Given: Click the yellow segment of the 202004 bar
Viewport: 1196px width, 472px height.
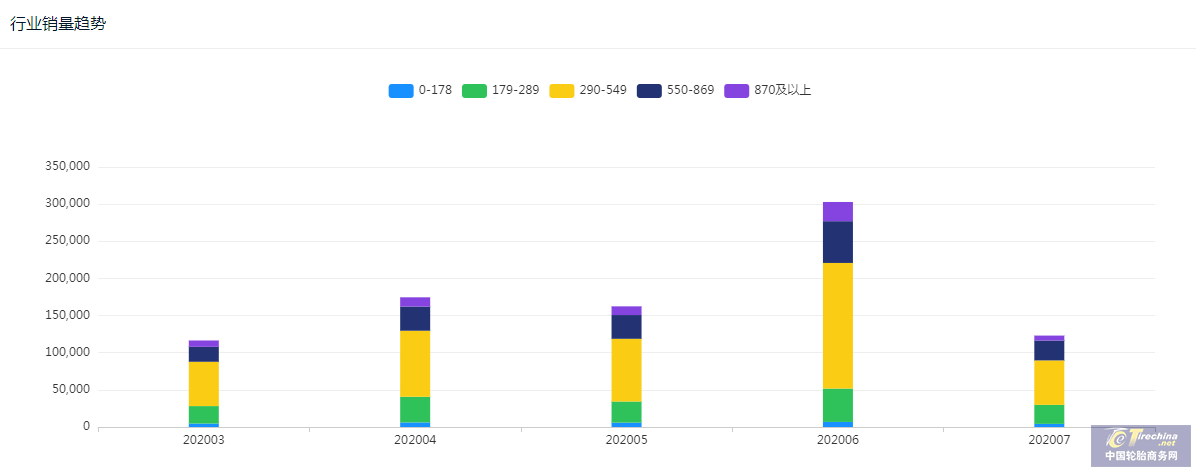Looking at the screenshot, I should [415, 364].
